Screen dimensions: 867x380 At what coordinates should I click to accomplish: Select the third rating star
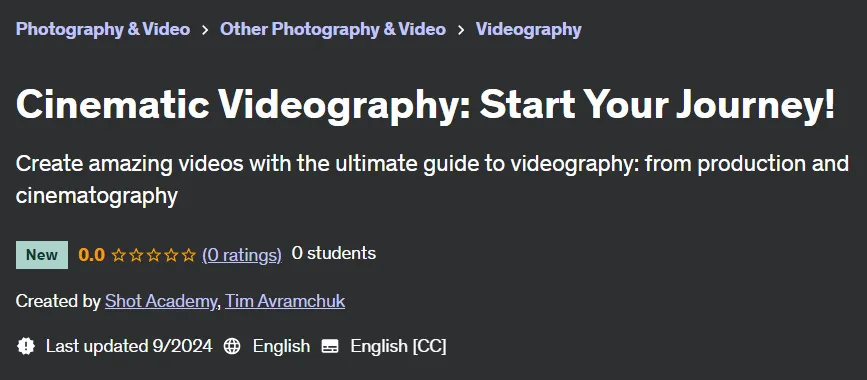154,255
